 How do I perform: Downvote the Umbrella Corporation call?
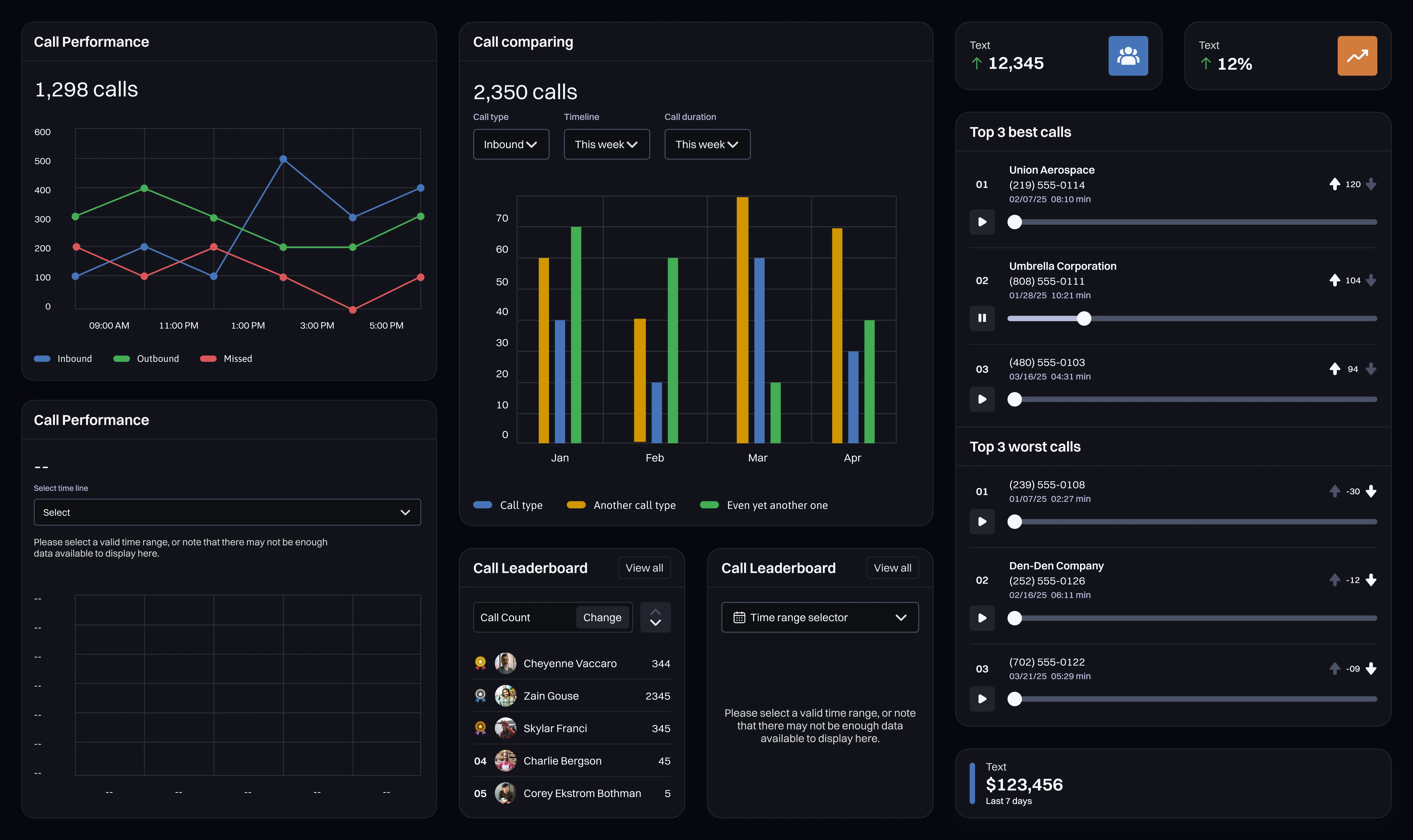pos(1371,280)
